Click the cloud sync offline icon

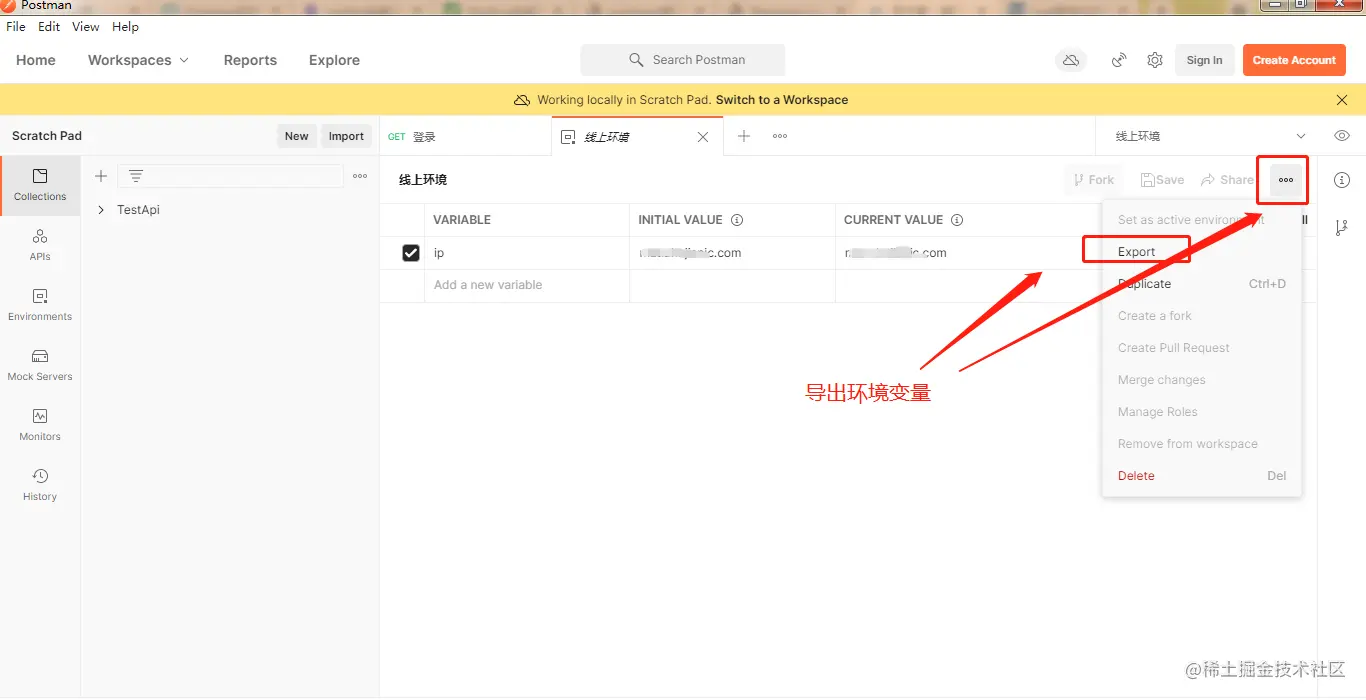click(x=1071, y=60)
